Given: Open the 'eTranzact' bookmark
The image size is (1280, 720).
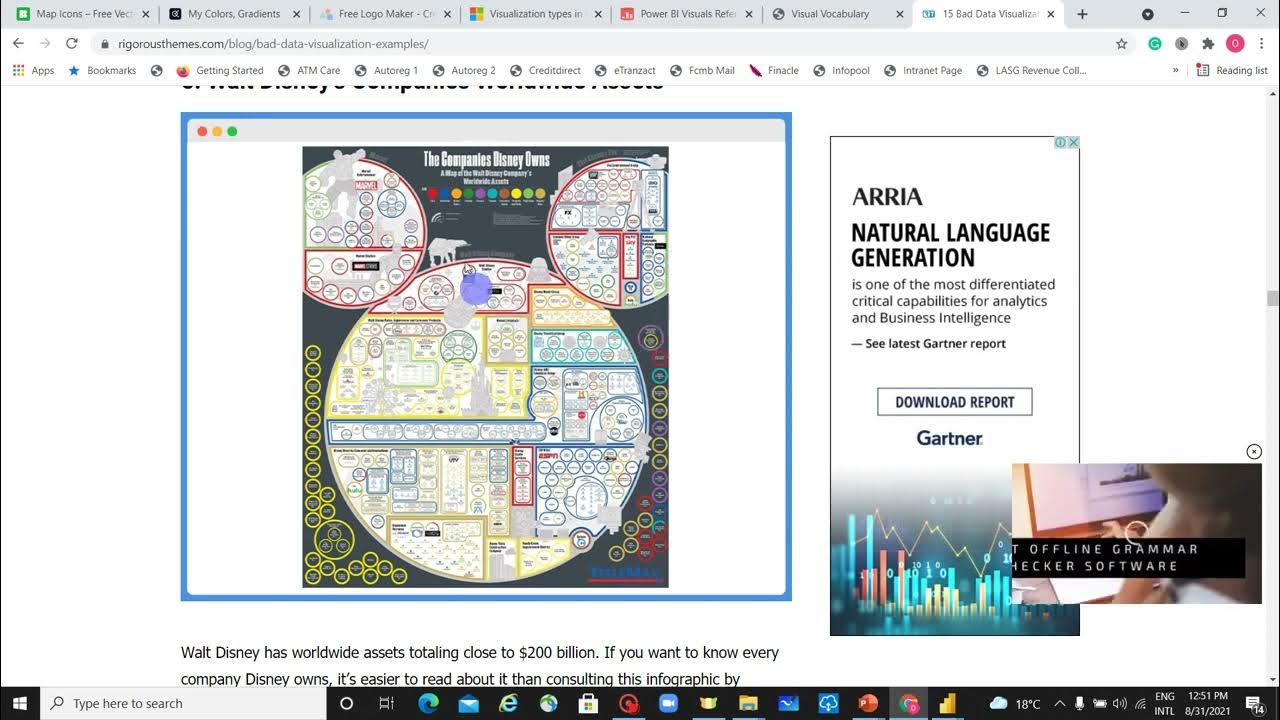Looking at the screenshot, I should [625, 71].
